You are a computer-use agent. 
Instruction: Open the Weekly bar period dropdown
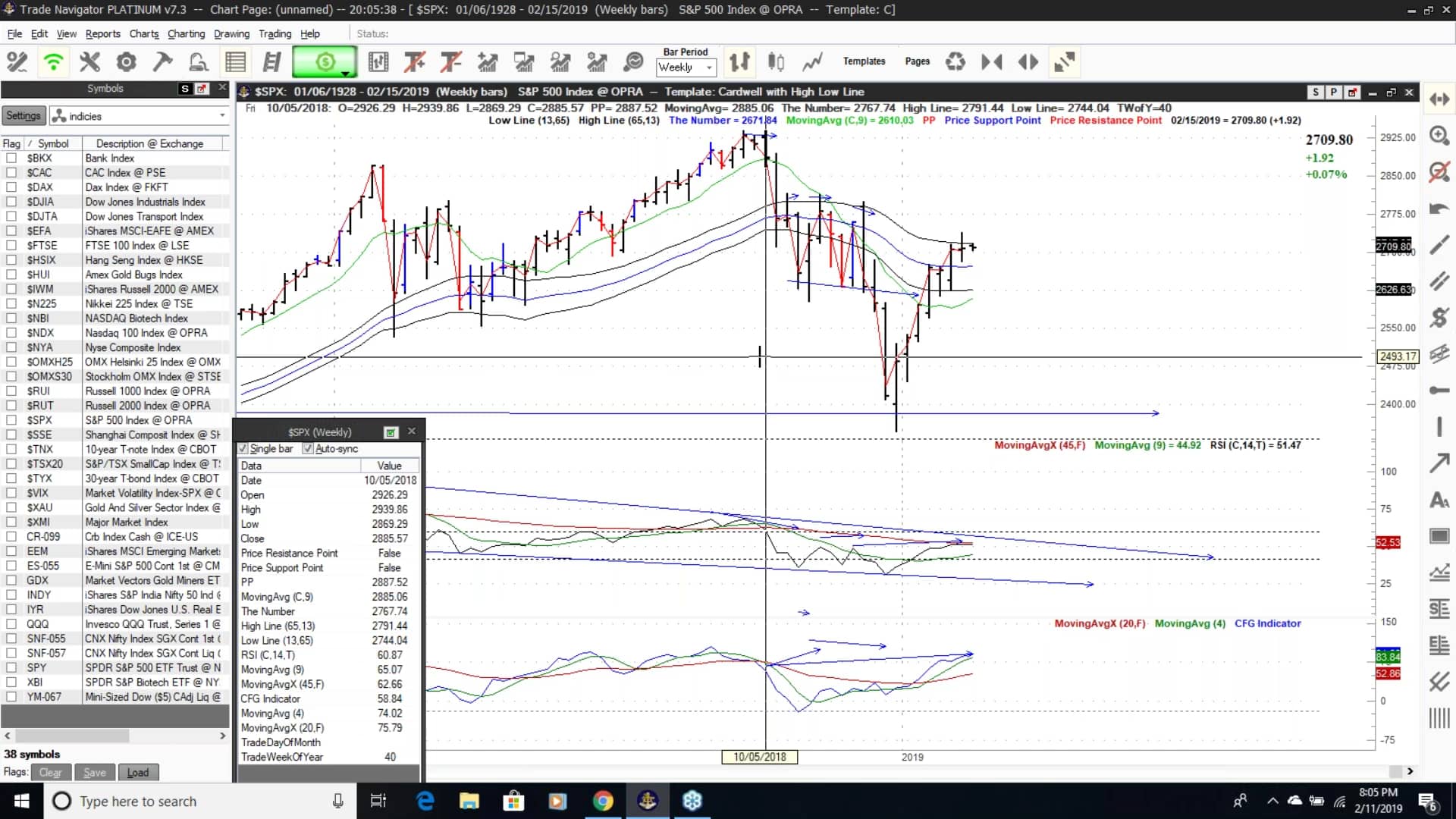click(x=710, y=67)
